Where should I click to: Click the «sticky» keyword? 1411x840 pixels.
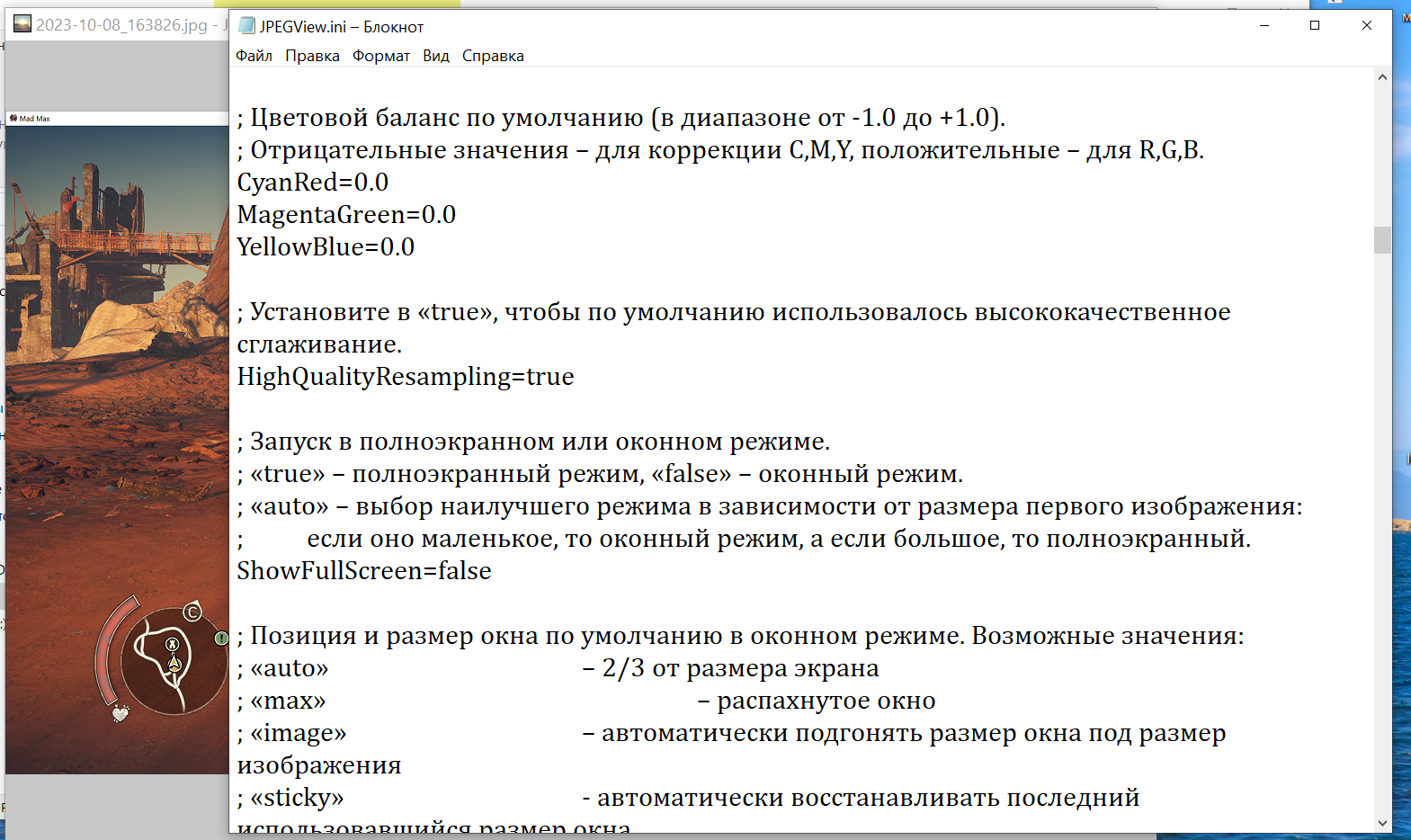pyautogui.click(x=297, y=798)
